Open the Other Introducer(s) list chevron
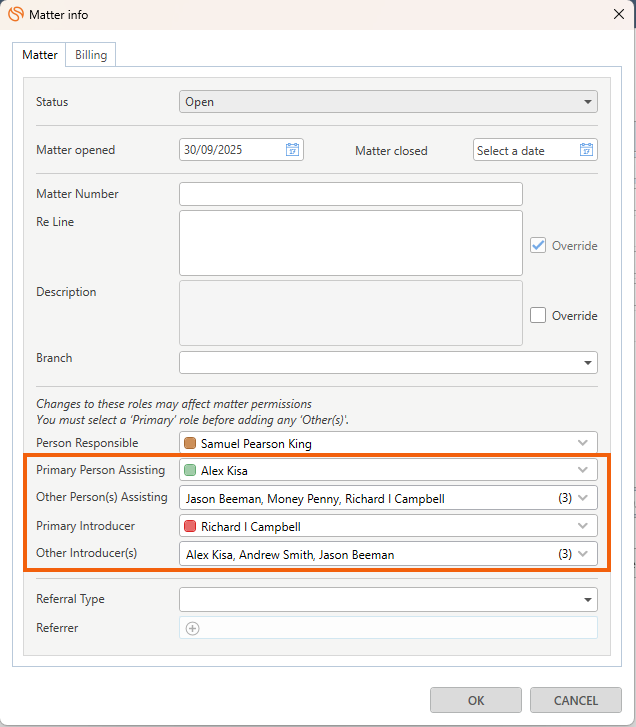Image resolution: width=636 pixels, height=727 pixels. coord(583,554)
